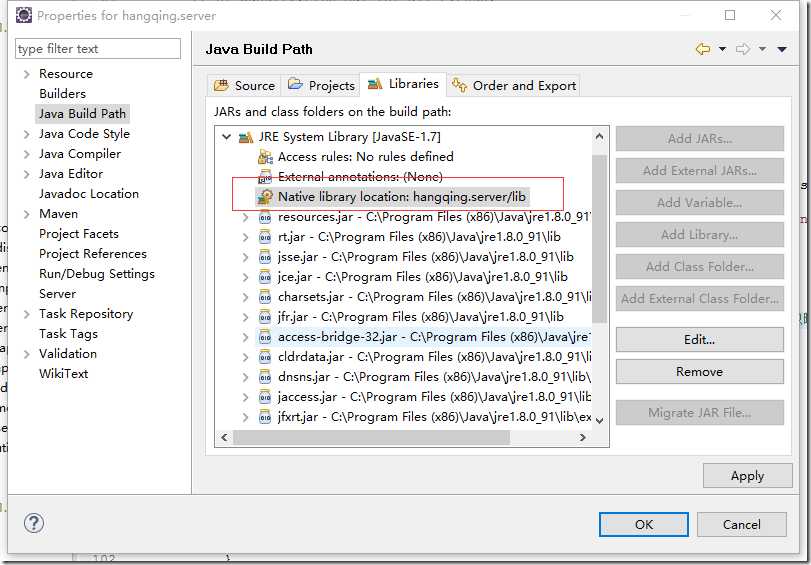The height and width of the screenshot is (565, 811).
Task: Click the vertical scrollbar up arrow
Action: click(x=599, y=137)
